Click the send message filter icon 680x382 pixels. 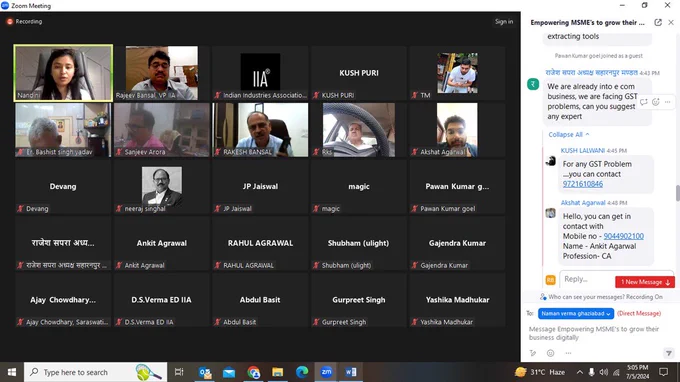[669, 353]
